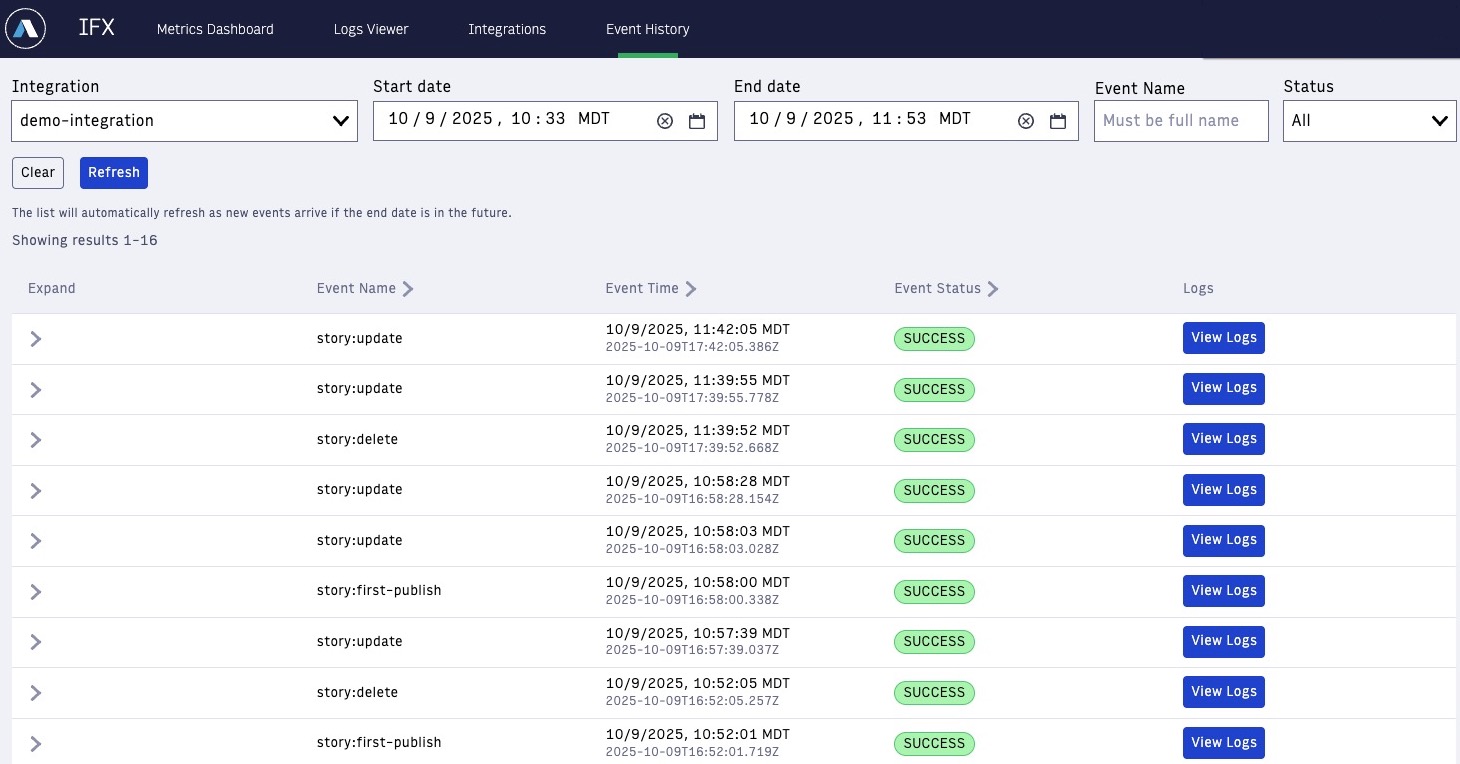This screenshot has width=1460, height=764.
Task: Sort by Event Name column arrow
Action: 408,289
